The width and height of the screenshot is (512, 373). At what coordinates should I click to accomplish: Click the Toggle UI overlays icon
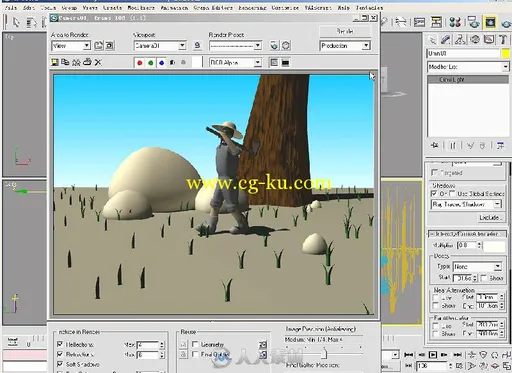point(274,62)
